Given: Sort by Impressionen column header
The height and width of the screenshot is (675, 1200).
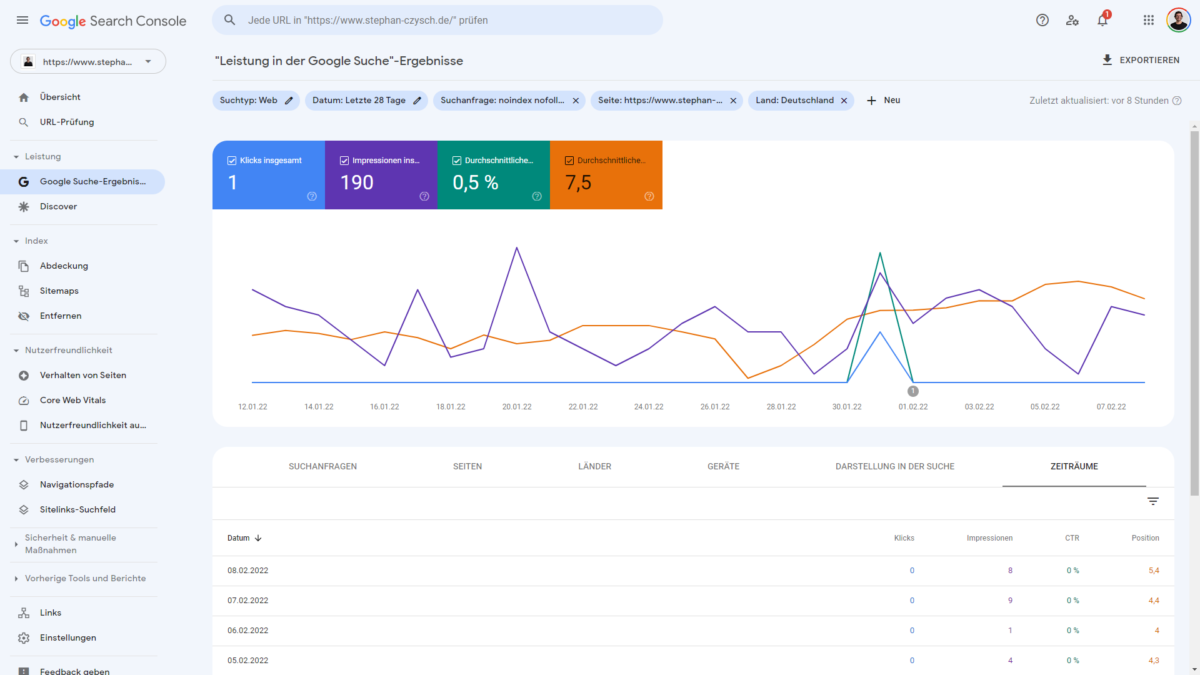Looking at the screenshot, I should 990,538.
